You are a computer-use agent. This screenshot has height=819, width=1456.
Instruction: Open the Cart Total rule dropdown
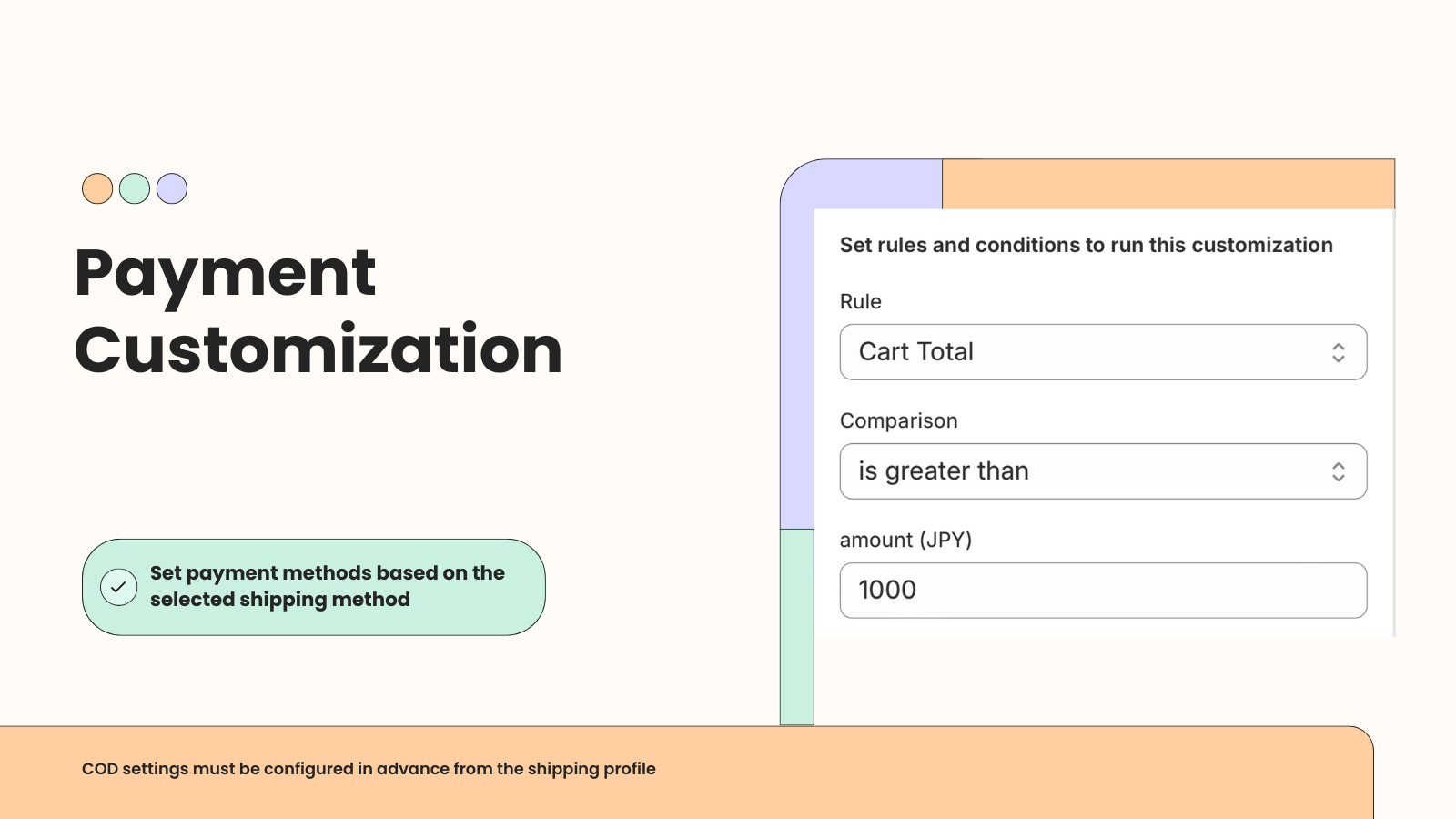click(1103, 352)
